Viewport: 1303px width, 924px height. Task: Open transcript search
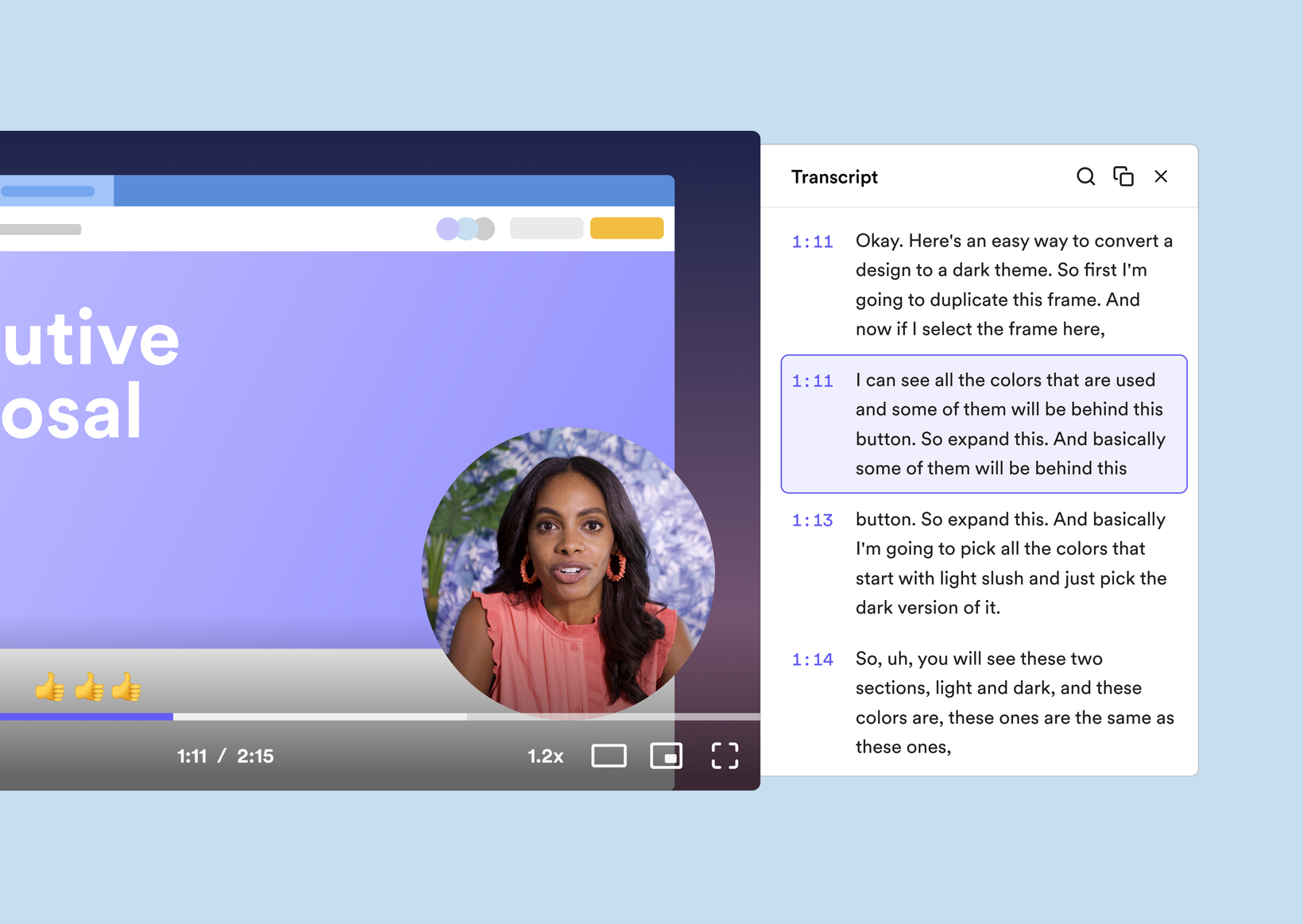click(1085, 176)
